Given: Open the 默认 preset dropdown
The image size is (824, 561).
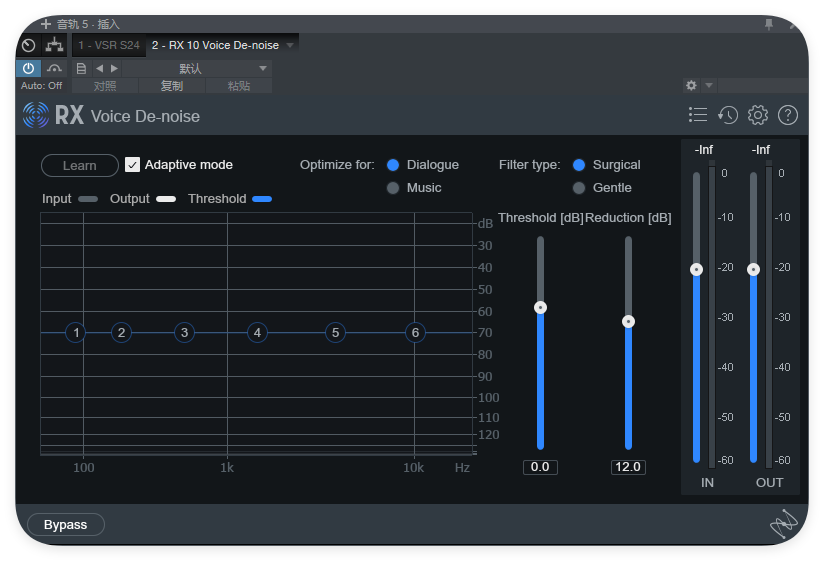Looking at the screenshot, I should pos(197,68).
